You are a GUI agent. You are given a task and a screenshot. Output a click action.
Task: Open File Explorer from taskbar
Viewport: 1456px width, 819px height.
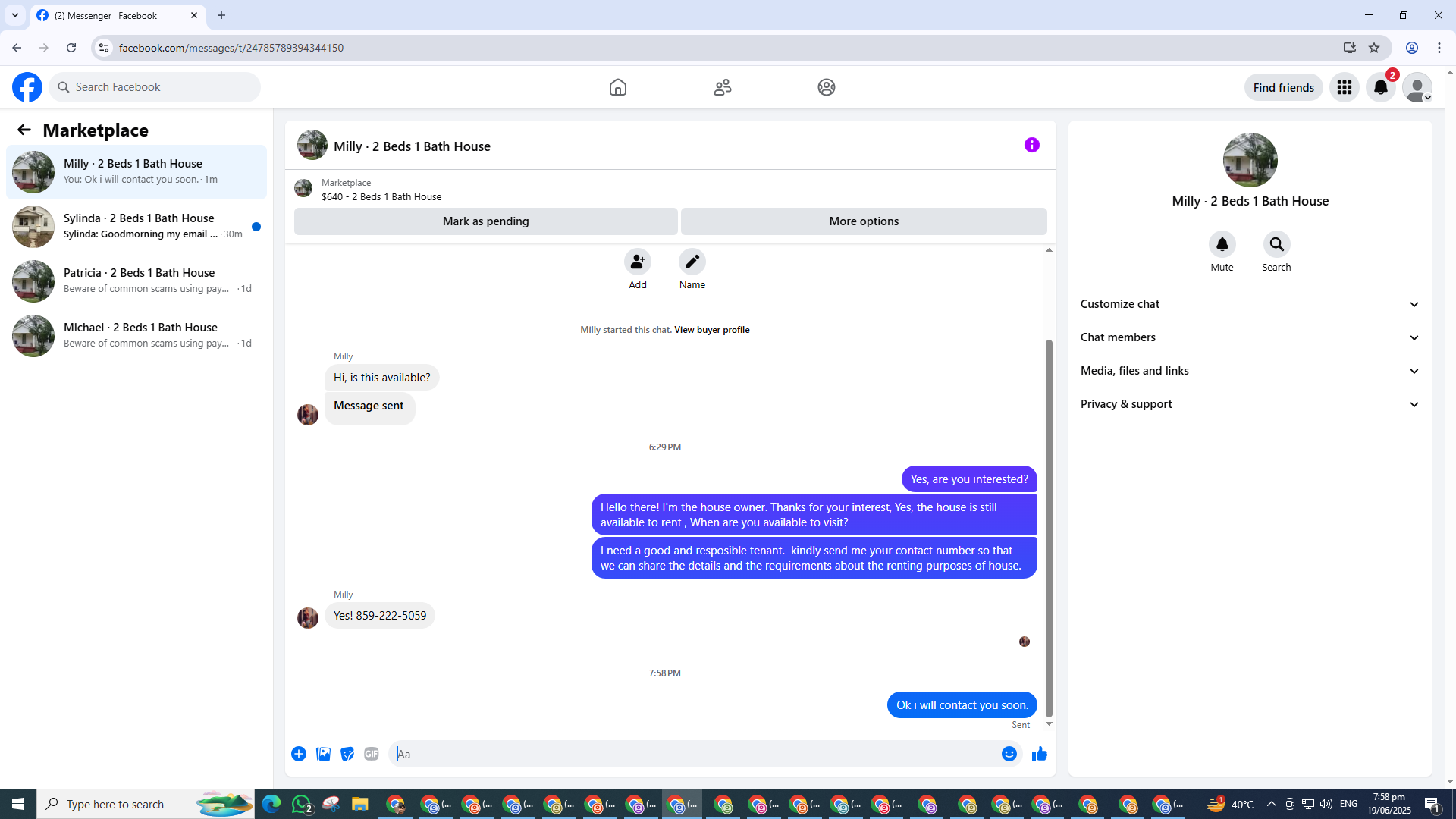click(360, 804)
